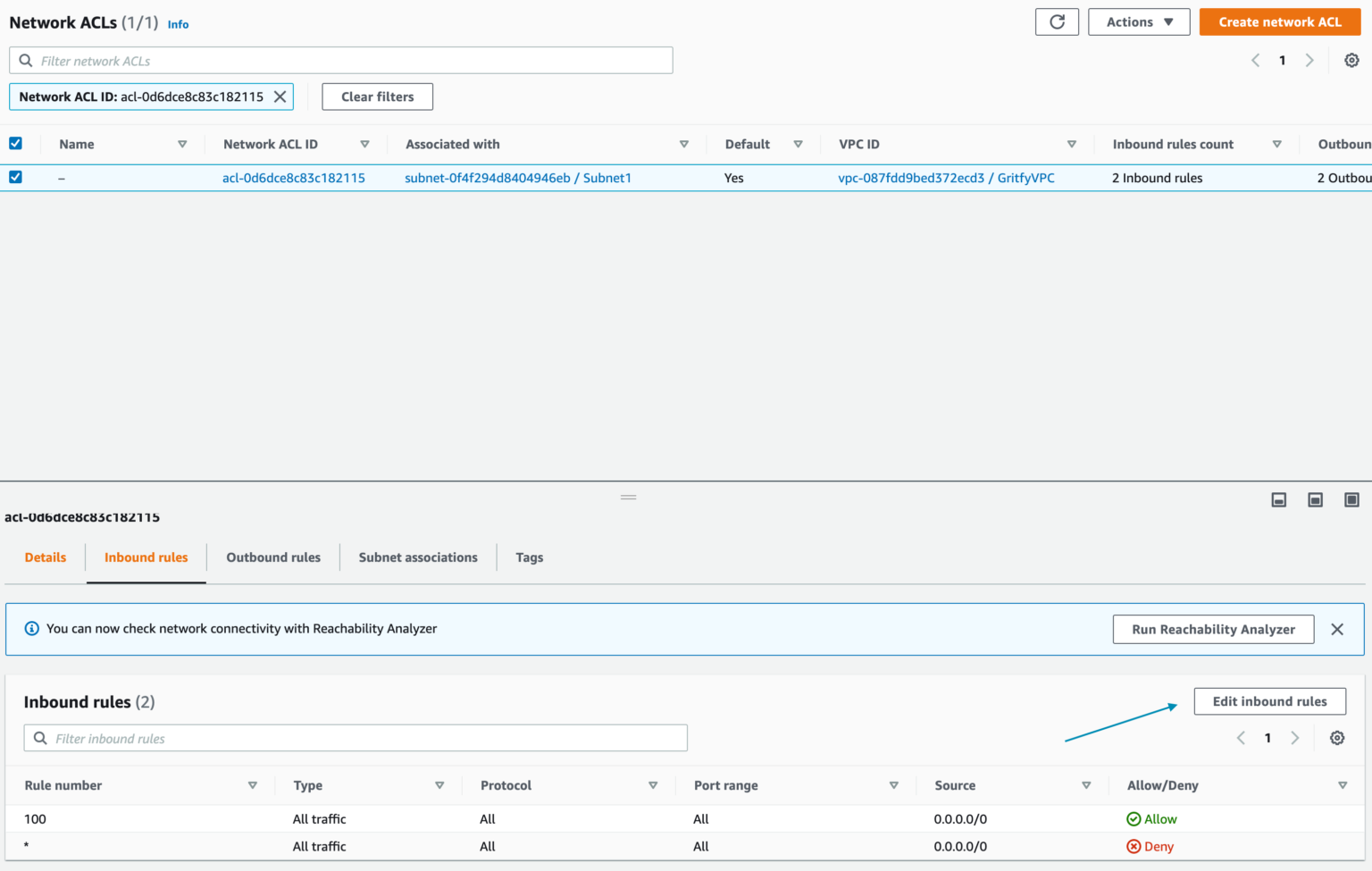Deselect the acl-0d6dce8c83c182115 row checkbox
This screenshot has width=1372, height=871.
[15, 177]
